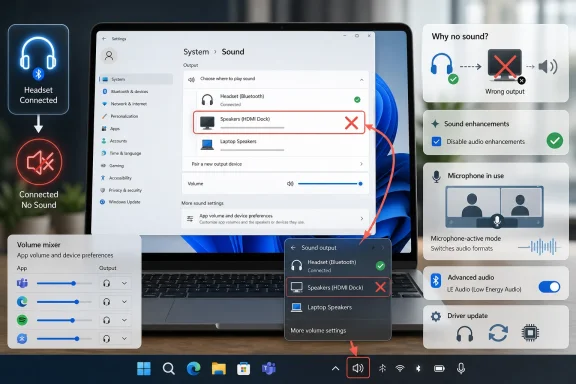Open File Explorer from taskbar

click(x=219, y=368)
